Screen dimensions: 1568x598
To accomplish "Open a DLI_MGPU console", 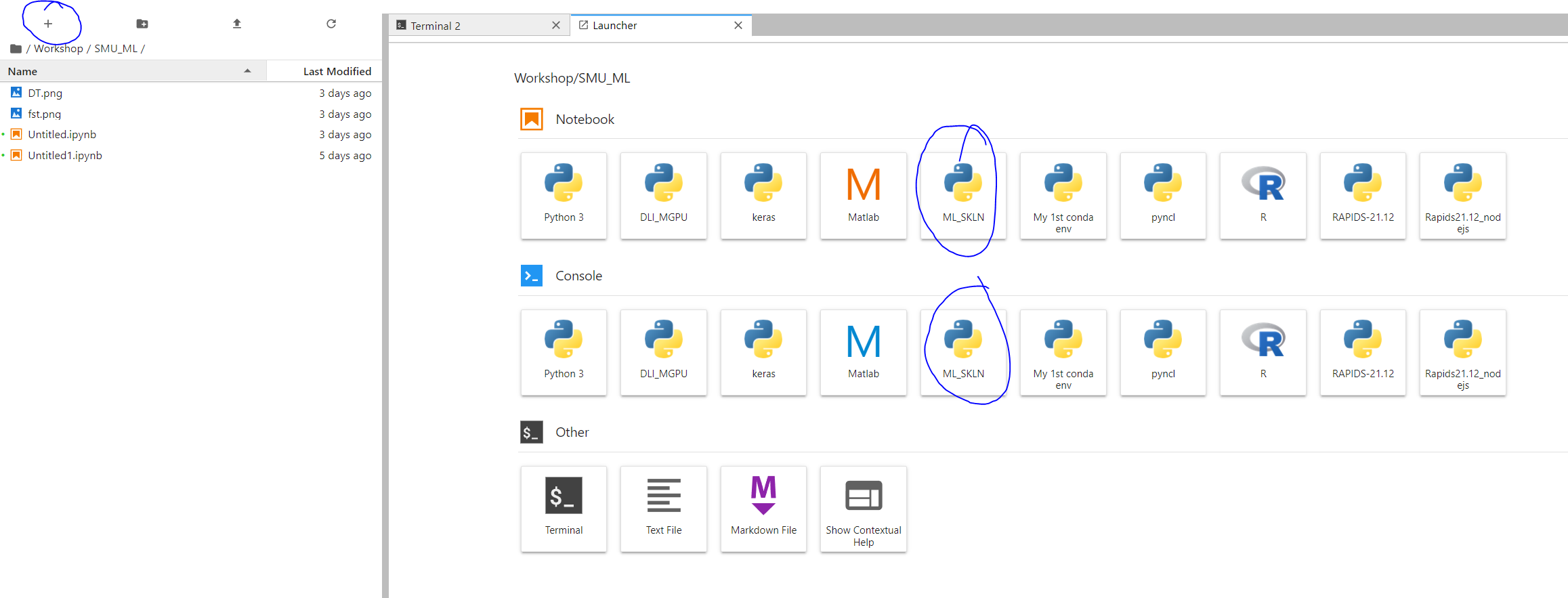I will pos(664,352).
